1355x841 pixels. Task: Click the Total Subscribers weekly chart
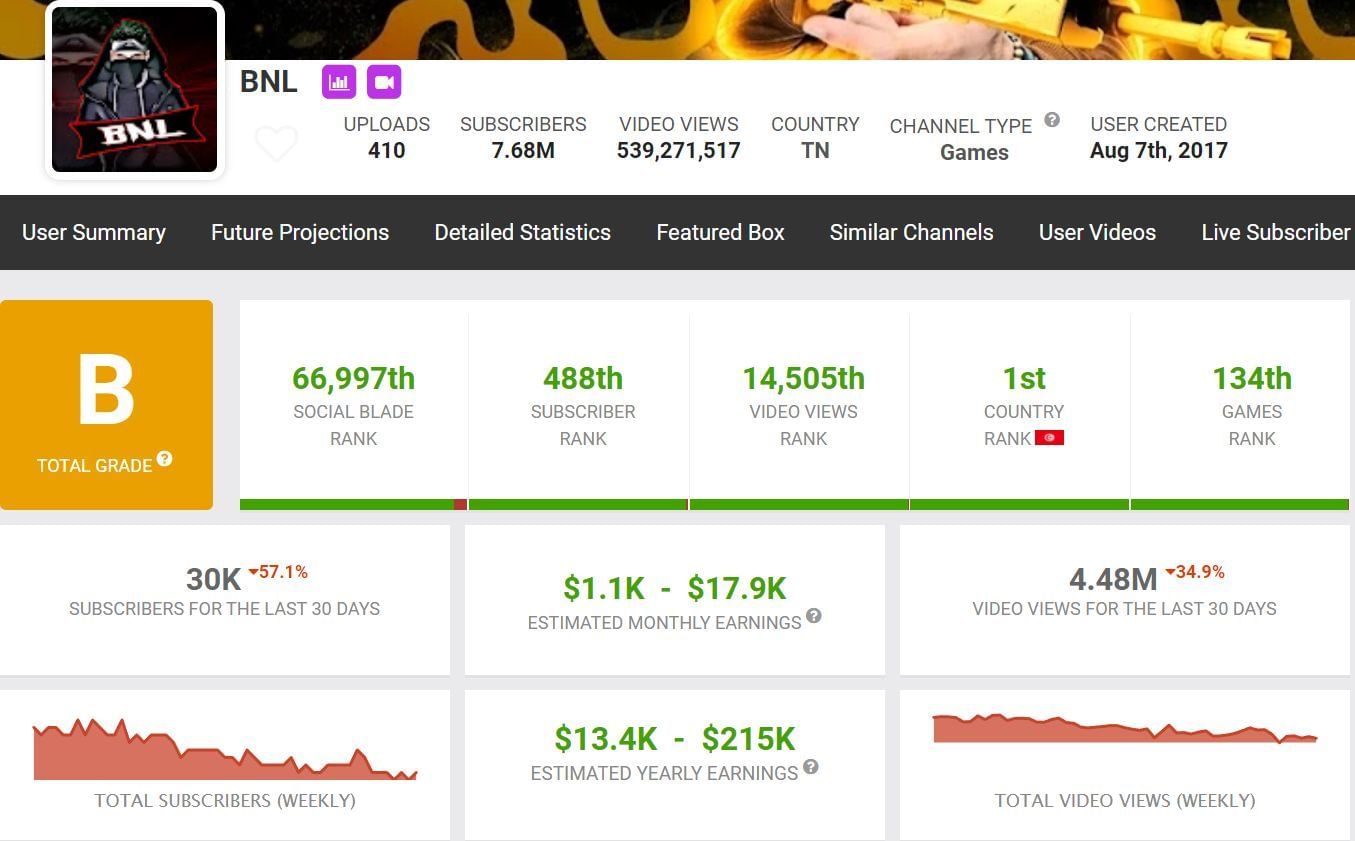[x=225, y=750]
